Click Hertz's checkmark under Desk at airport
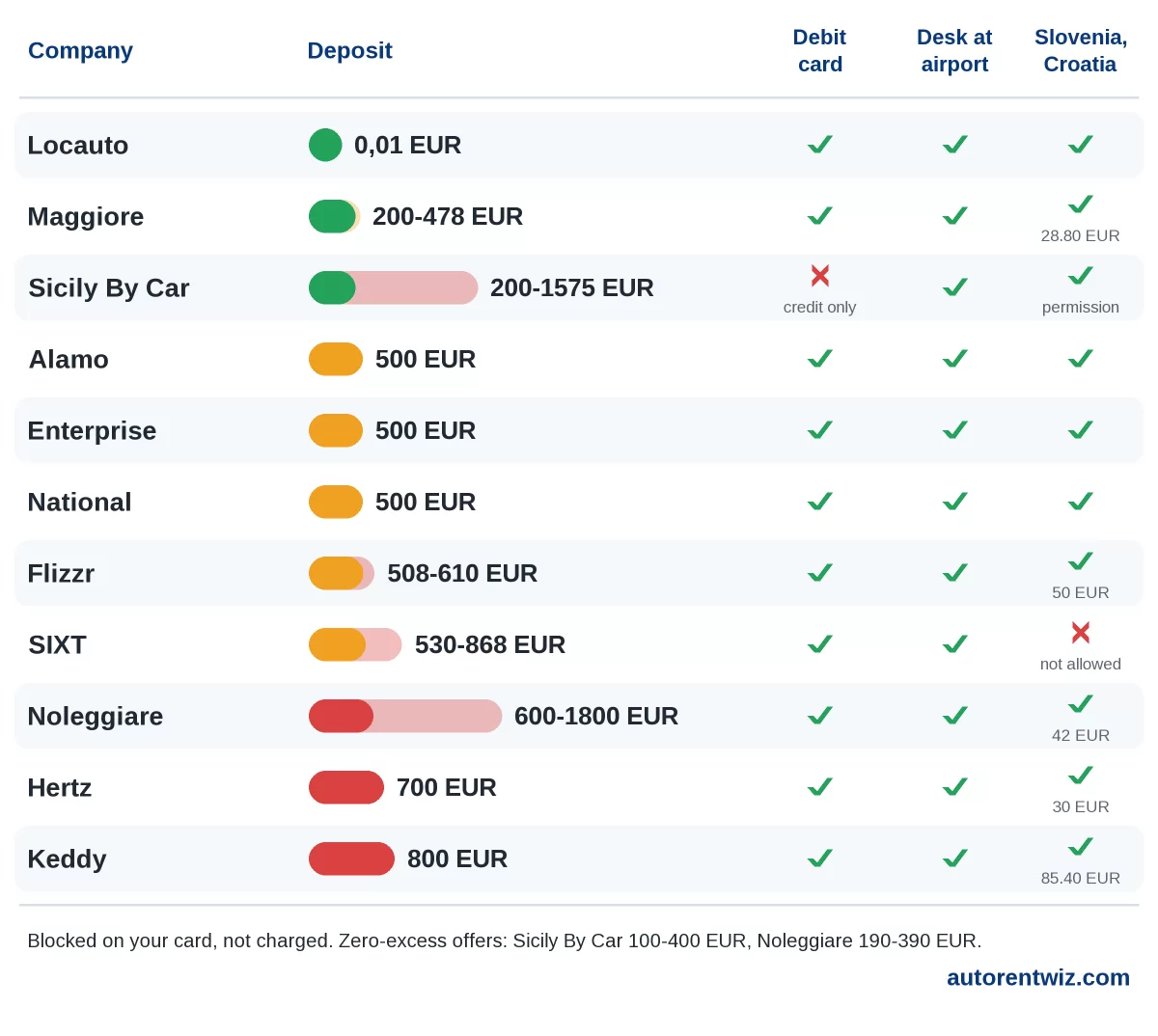Image resolution: width=1158 pixels, height=1036 pixels. (x=955, y=787)
